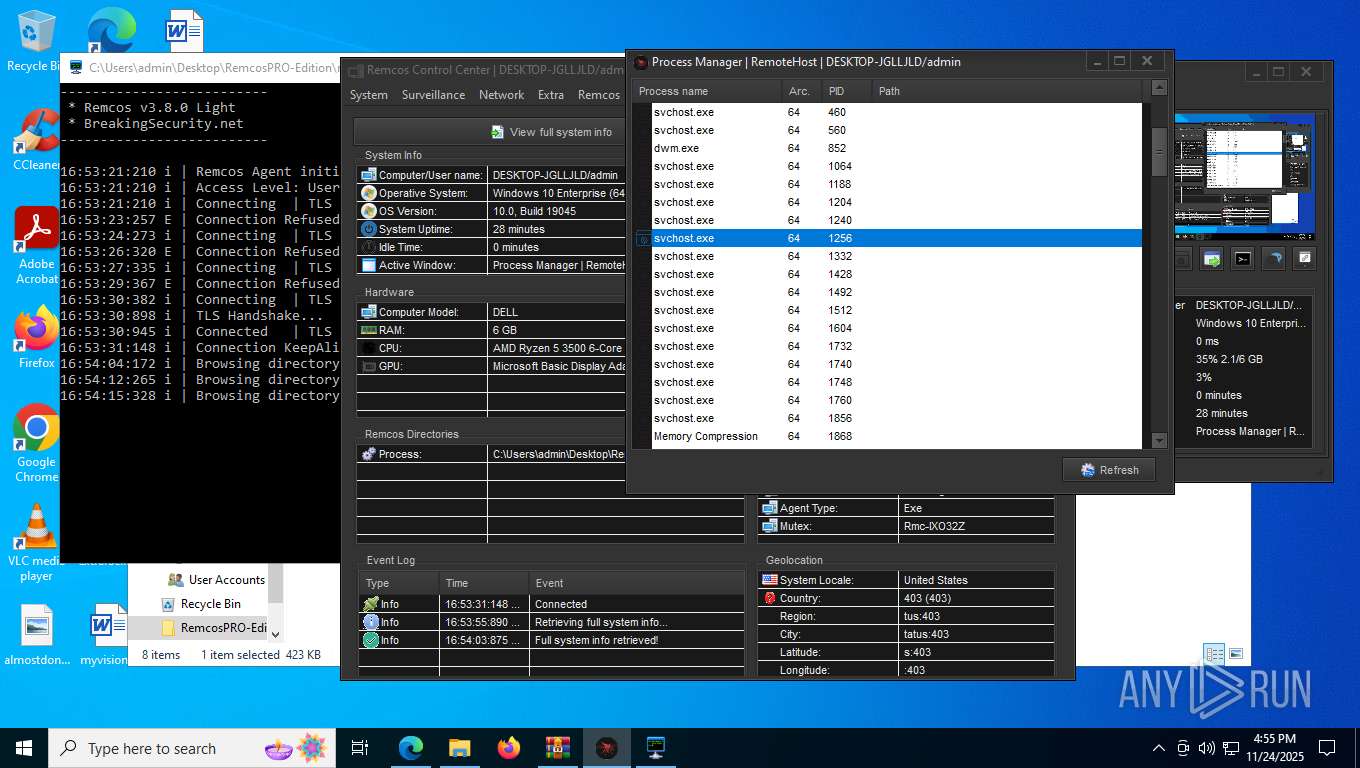
Task: Click the remote screen preview thumbnail
Action: click(1246, 175)
